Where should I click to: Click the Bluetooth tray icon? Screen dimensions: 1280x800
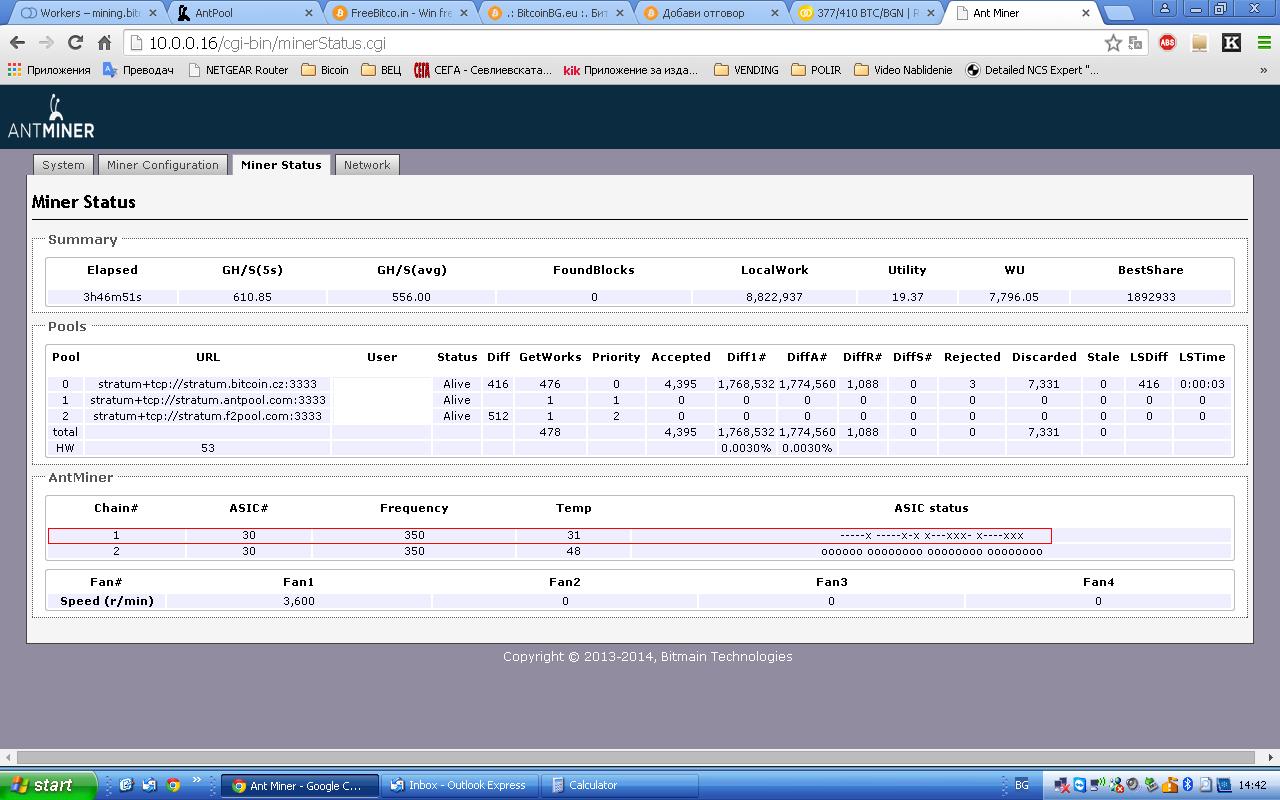pyautogui.click(x=1187, y=785)
